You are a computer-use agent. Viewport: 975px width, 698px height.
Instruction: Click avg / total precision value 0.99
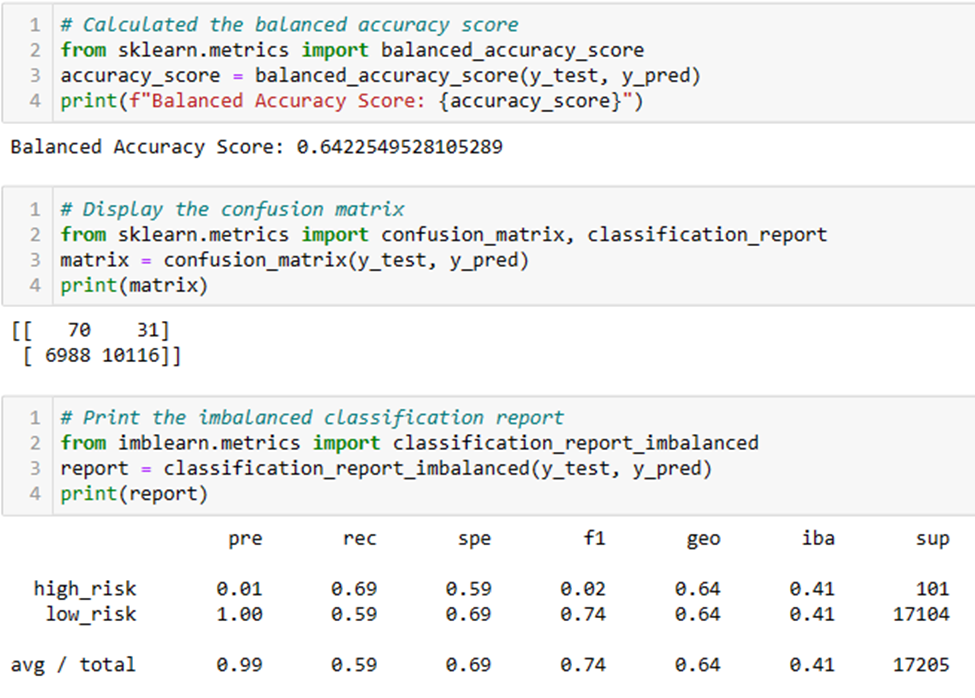pyautogui.click(x=240, y=665)
